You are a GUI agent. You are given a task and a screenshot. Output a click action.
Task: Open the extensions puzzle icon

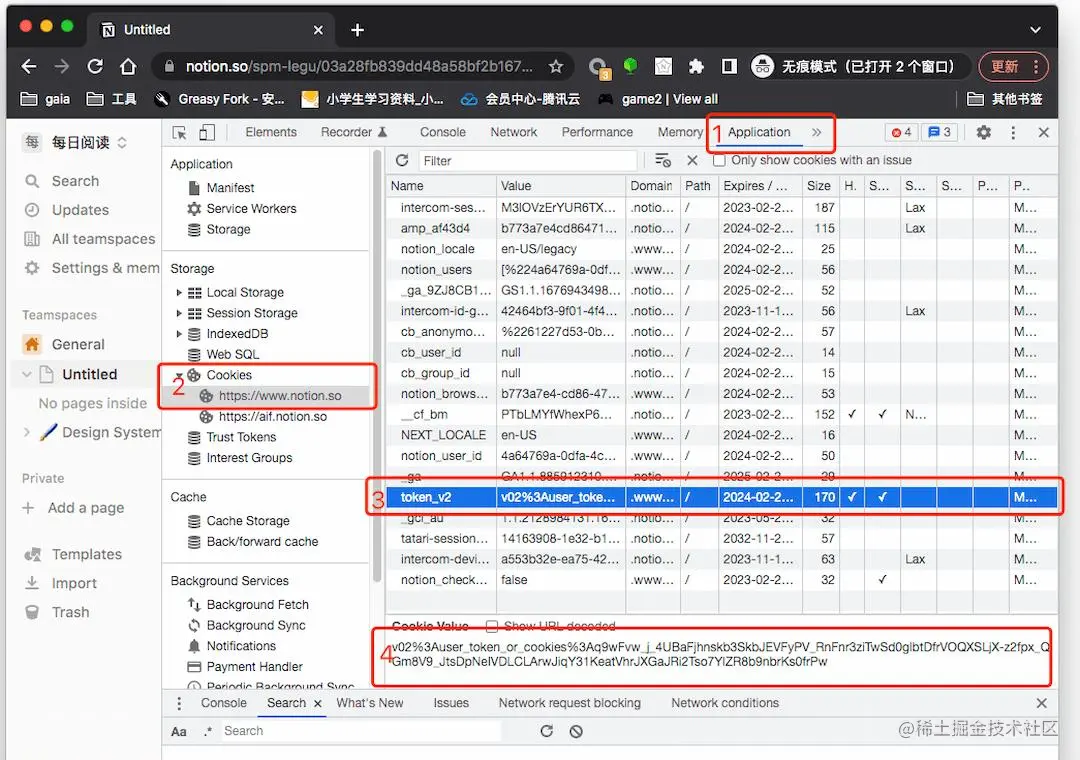point(696,66)
